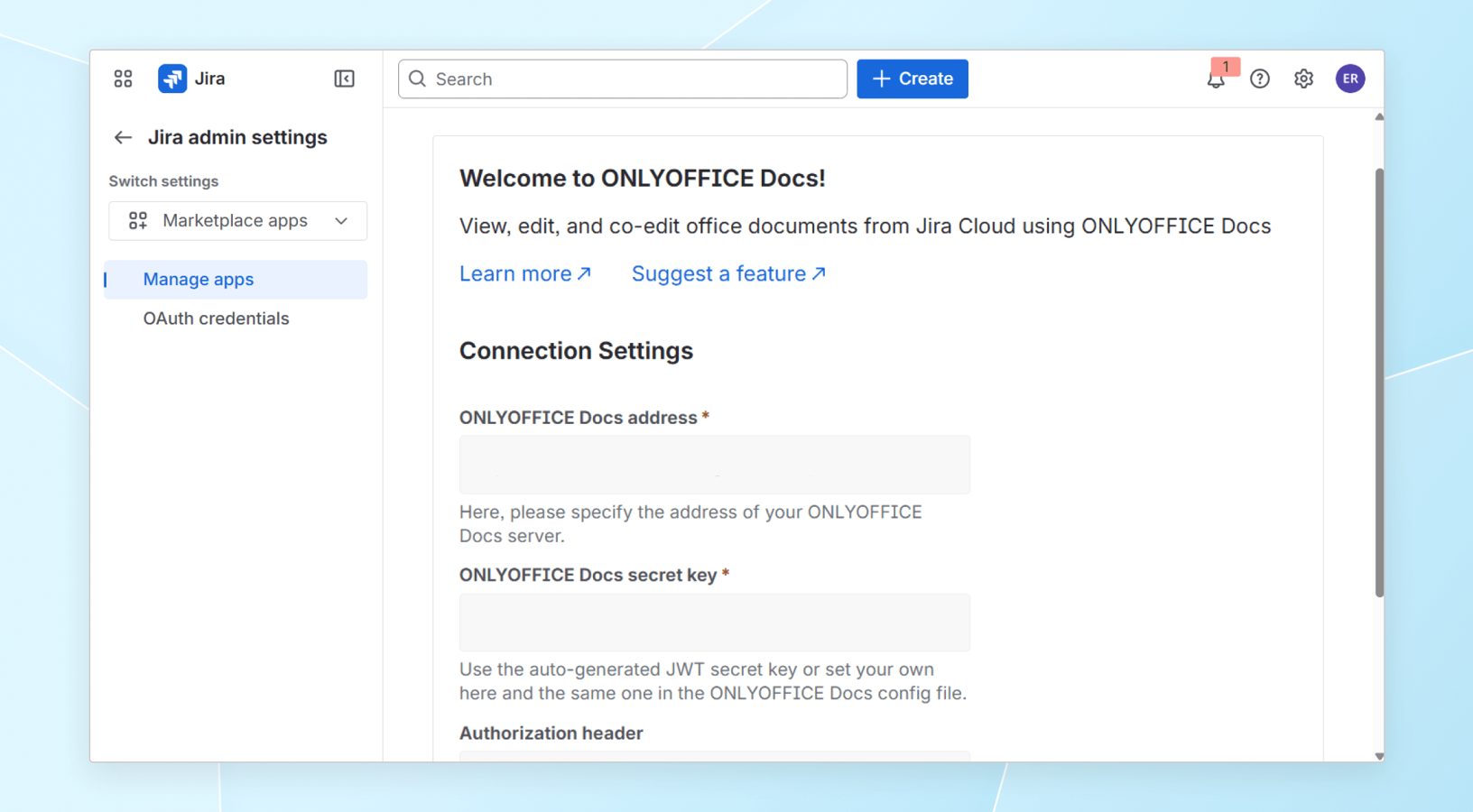Screen dimensions: 1473x812
Task: Click the page scrollbar
Action: coord(1379,379)
